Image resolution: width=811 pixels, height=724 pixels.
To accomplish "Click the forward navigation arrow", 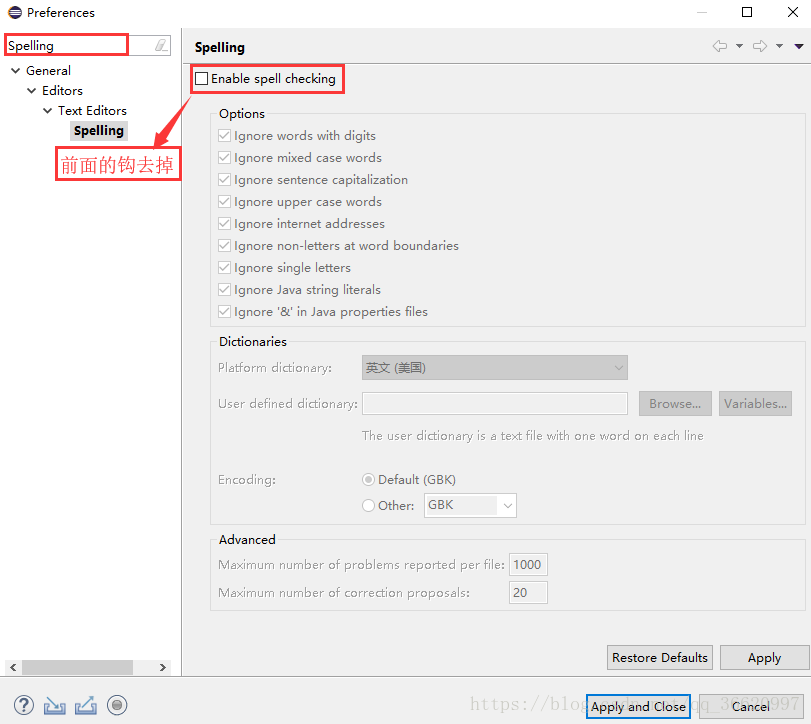I will pyautogui.click(x=757, y=45).
